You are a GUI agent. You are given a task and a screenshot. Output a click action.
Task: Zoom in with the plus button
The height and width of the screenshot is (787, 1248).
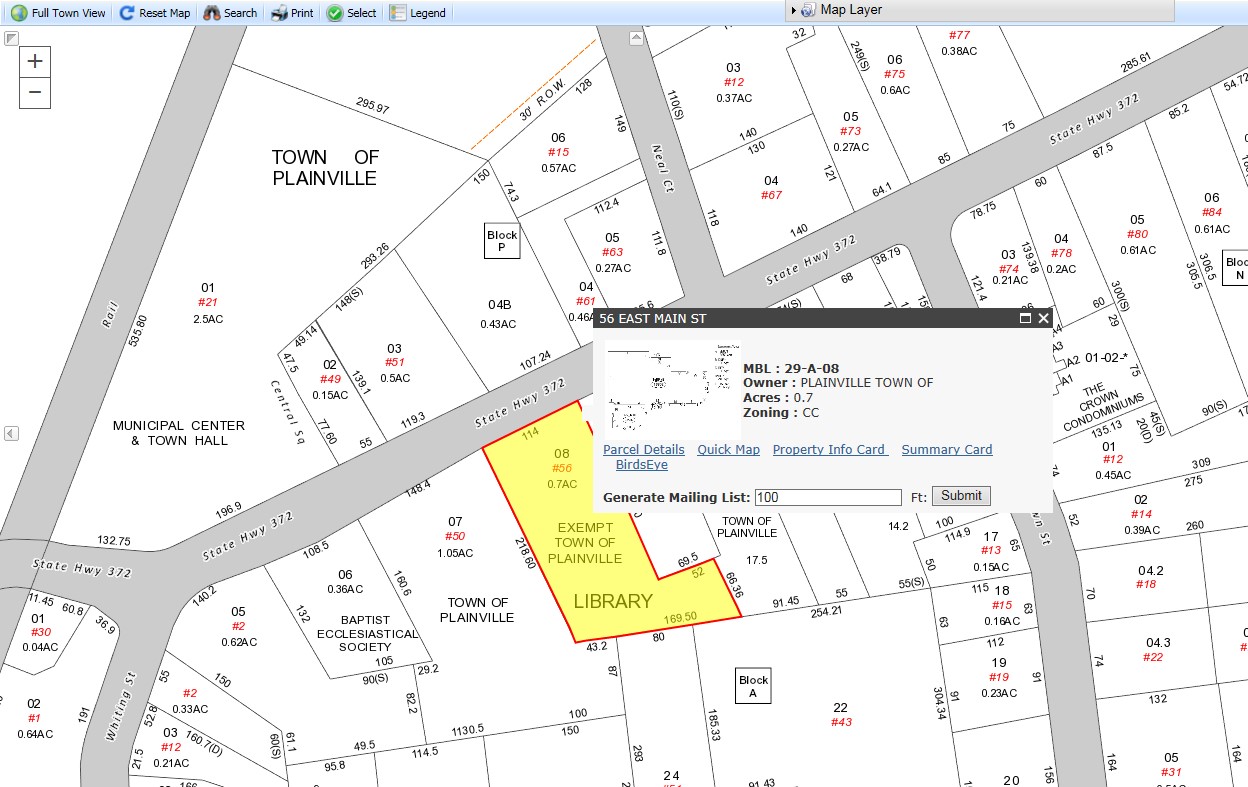(x=35, y=61)
